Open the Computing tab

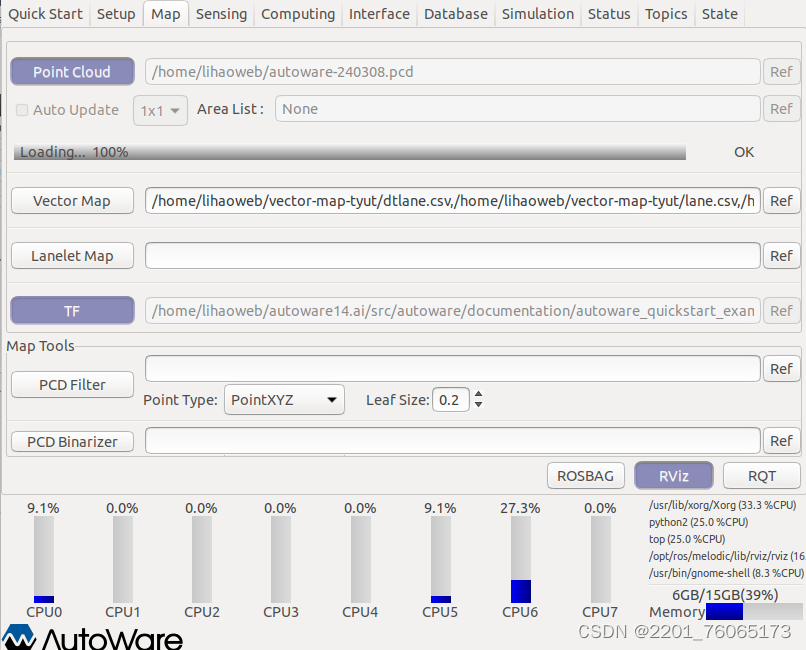coord(297,14)
